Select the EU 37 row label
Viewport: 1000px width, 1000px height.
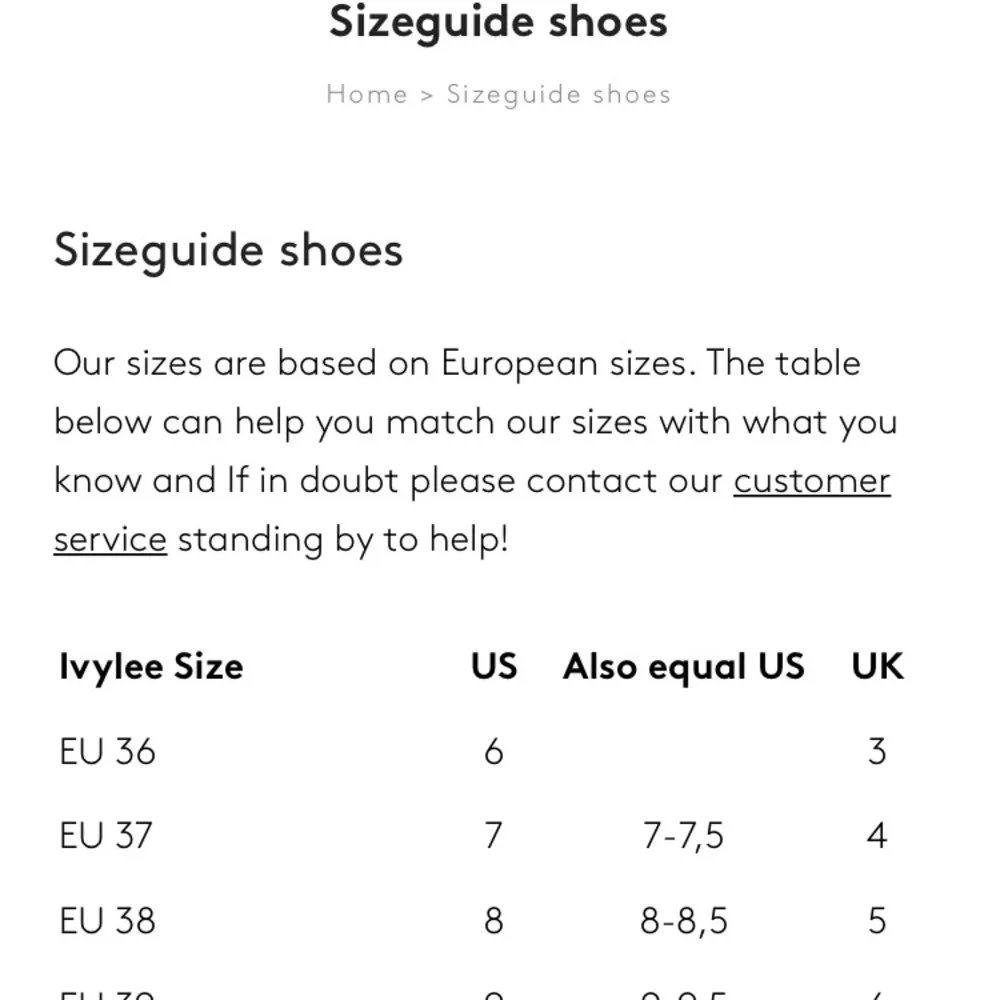point(106,835)
